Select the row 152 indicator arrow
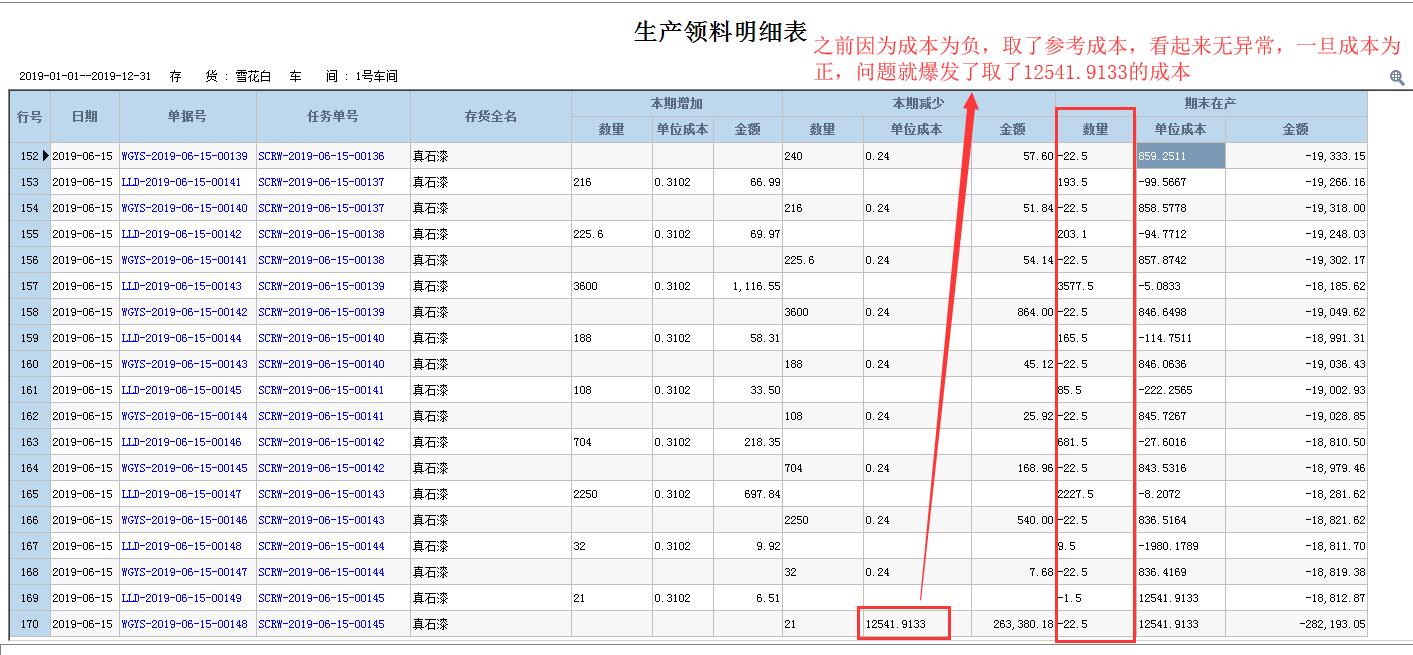Image resolution: width=1413 pixels, height=655 pixels. (x=44, y=156)
